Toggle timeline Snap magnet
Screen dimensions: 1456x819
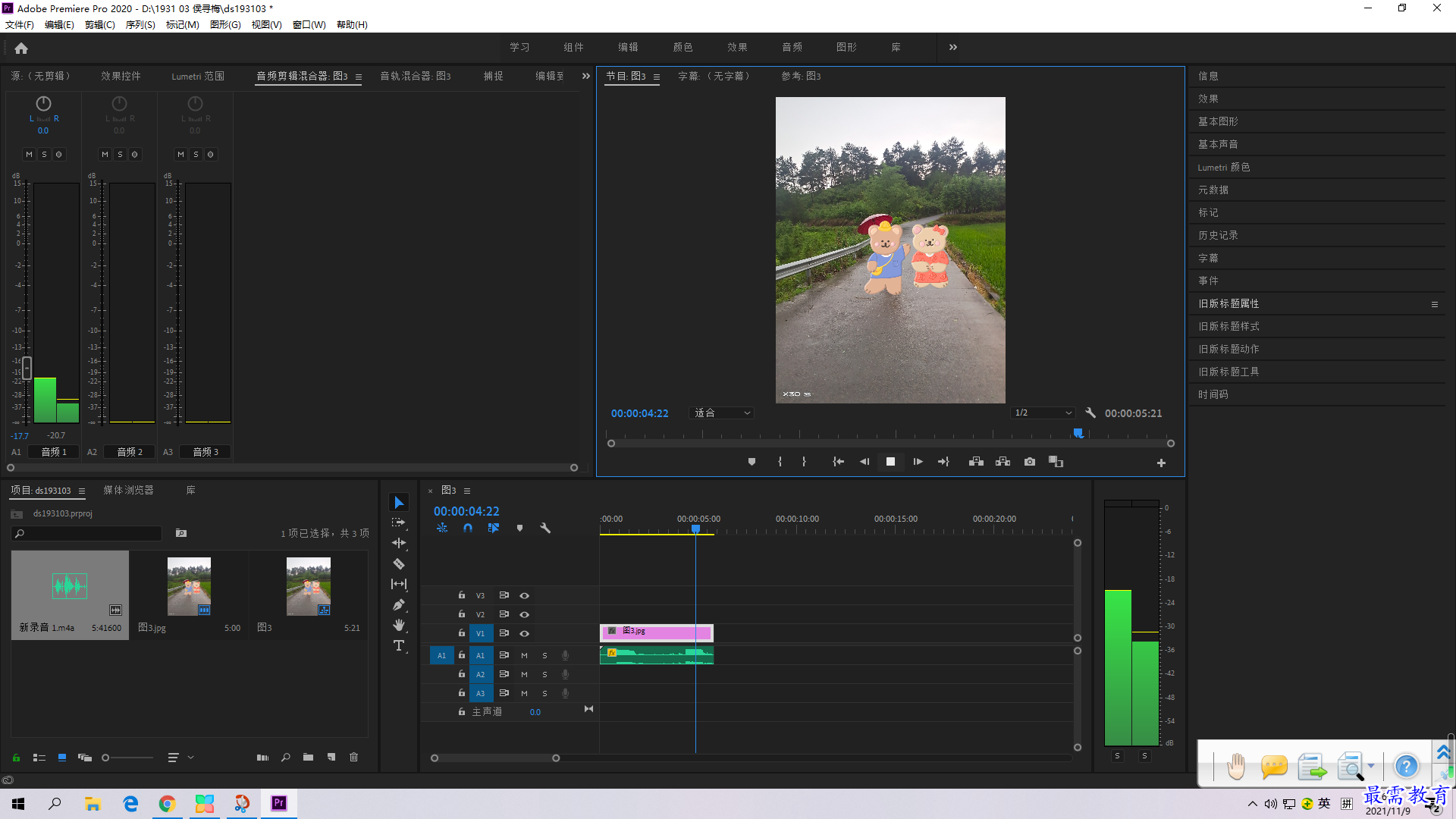pyautogui.click(x=468, y=528)
